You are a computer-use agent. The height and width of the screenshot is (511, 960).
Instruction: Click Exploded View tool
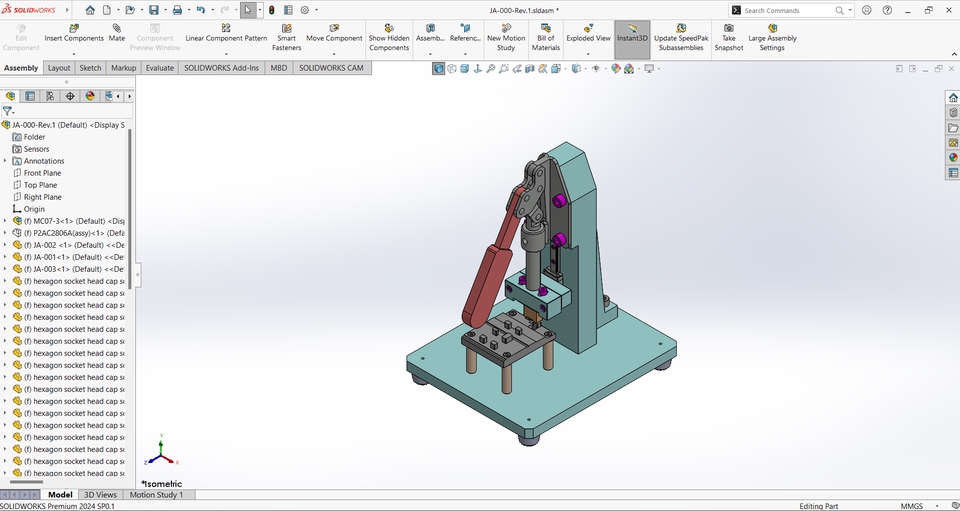[x=588, y=33]
